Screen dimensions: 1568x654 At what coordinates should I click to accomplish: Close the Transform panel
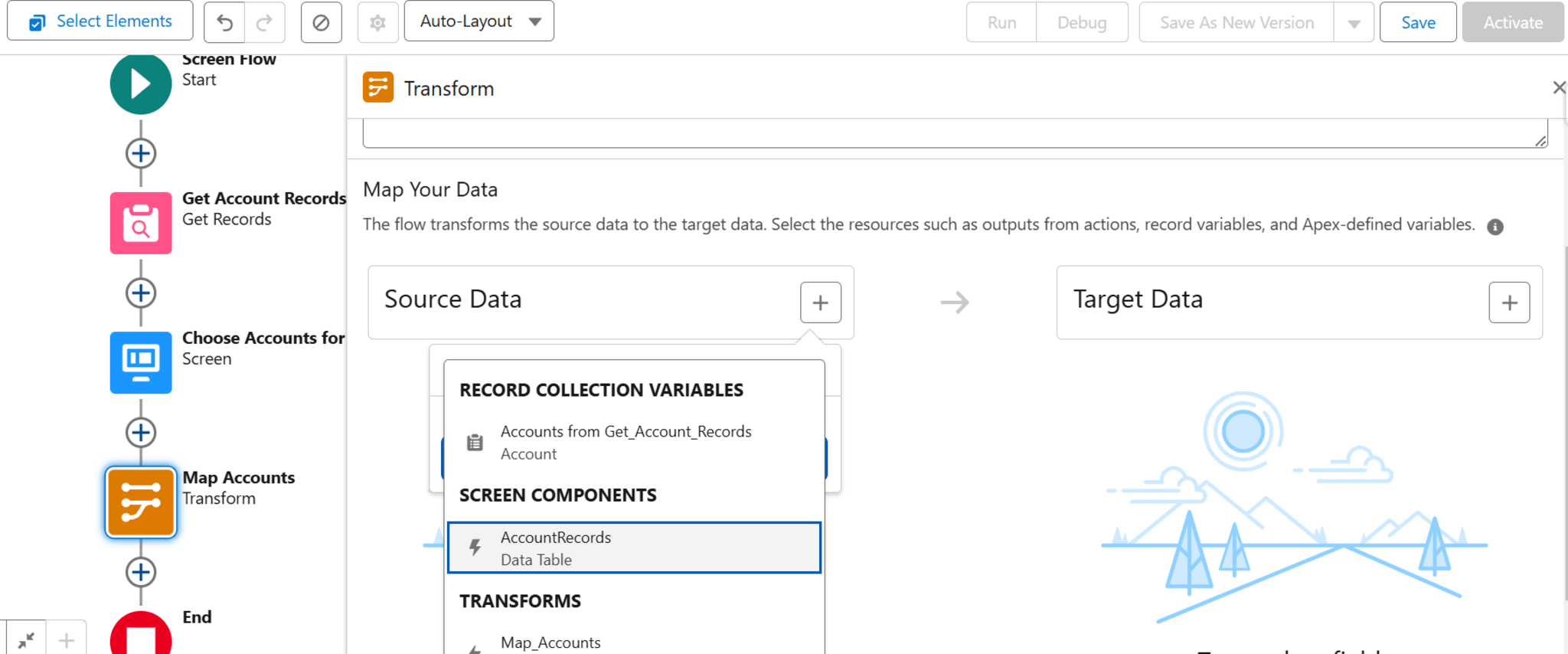point(1559,88)
